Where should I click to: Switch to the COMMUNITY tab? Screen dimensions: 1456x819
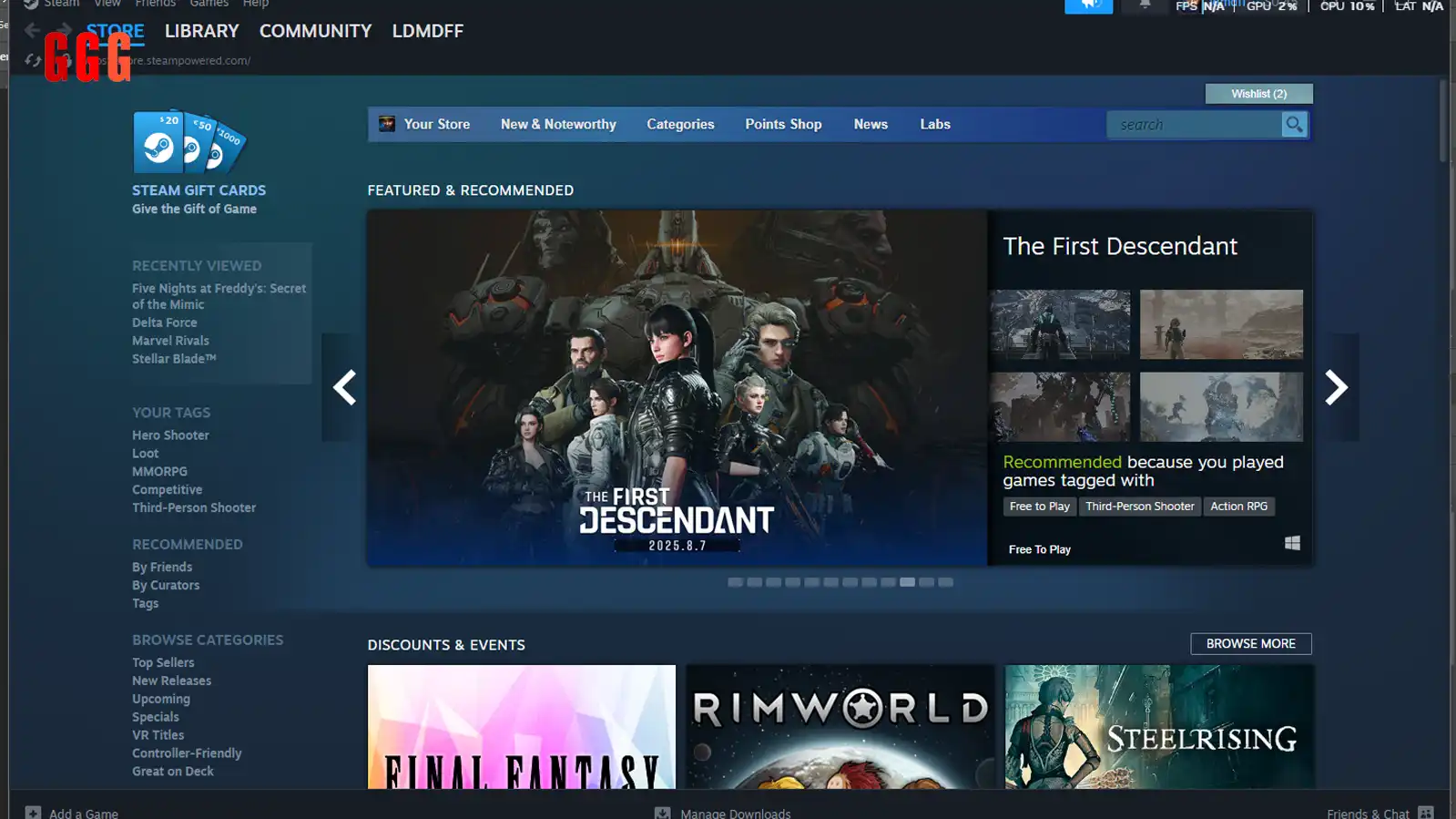pos(315,31)
